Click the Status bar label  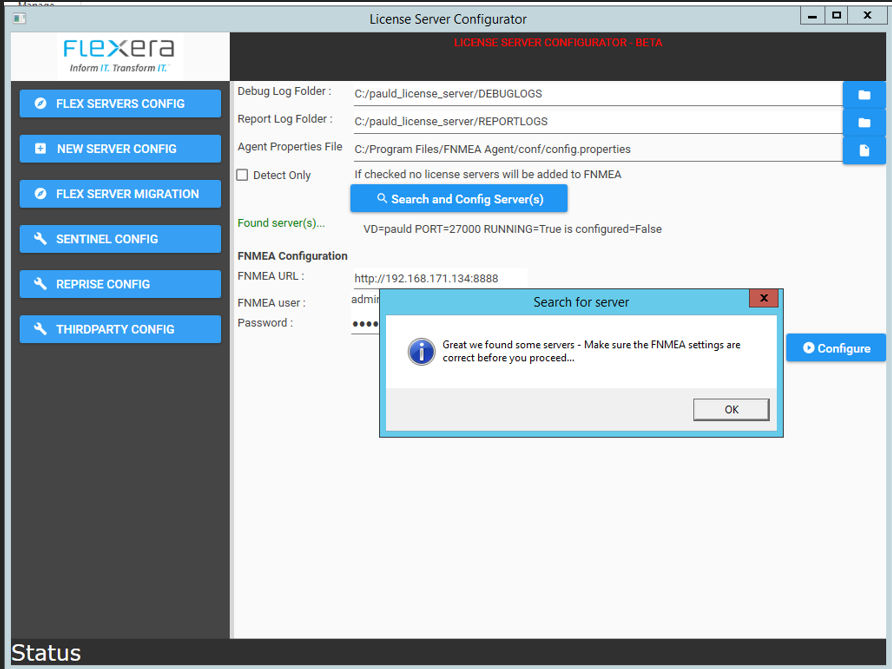[x=46, y=653]
